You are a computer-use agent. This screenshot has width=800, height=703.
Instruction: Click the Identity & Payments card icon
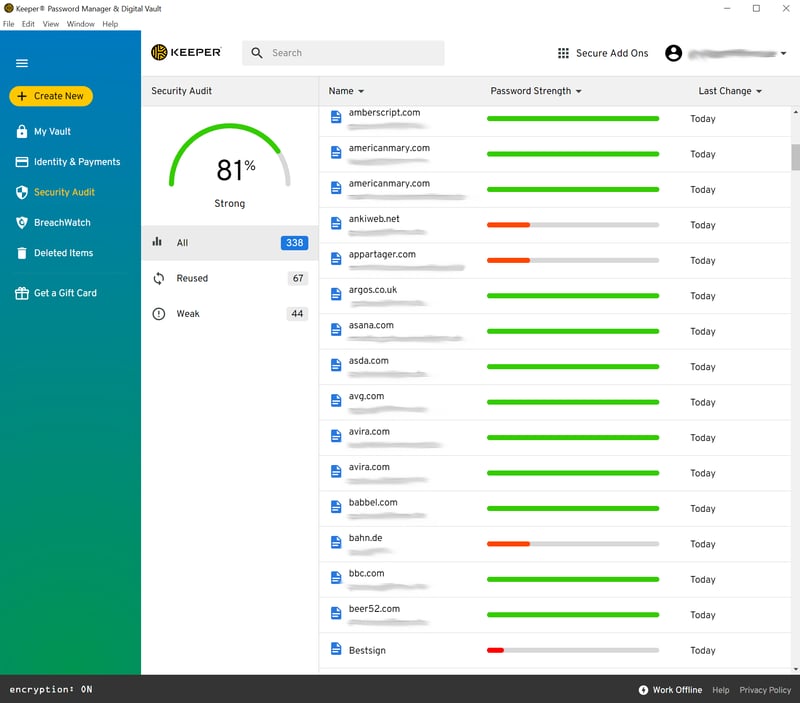pos(22,162)
